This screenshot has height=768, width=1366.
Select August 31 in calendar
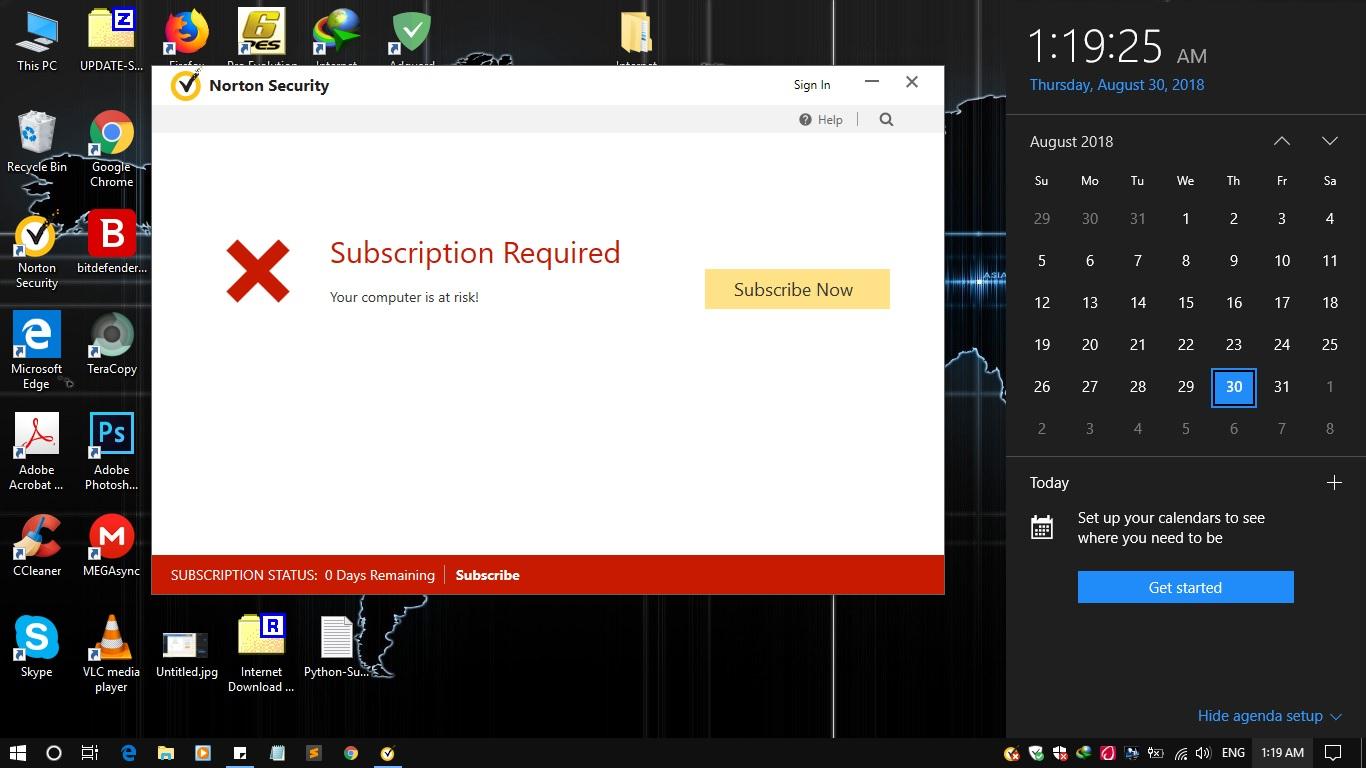1282,387
